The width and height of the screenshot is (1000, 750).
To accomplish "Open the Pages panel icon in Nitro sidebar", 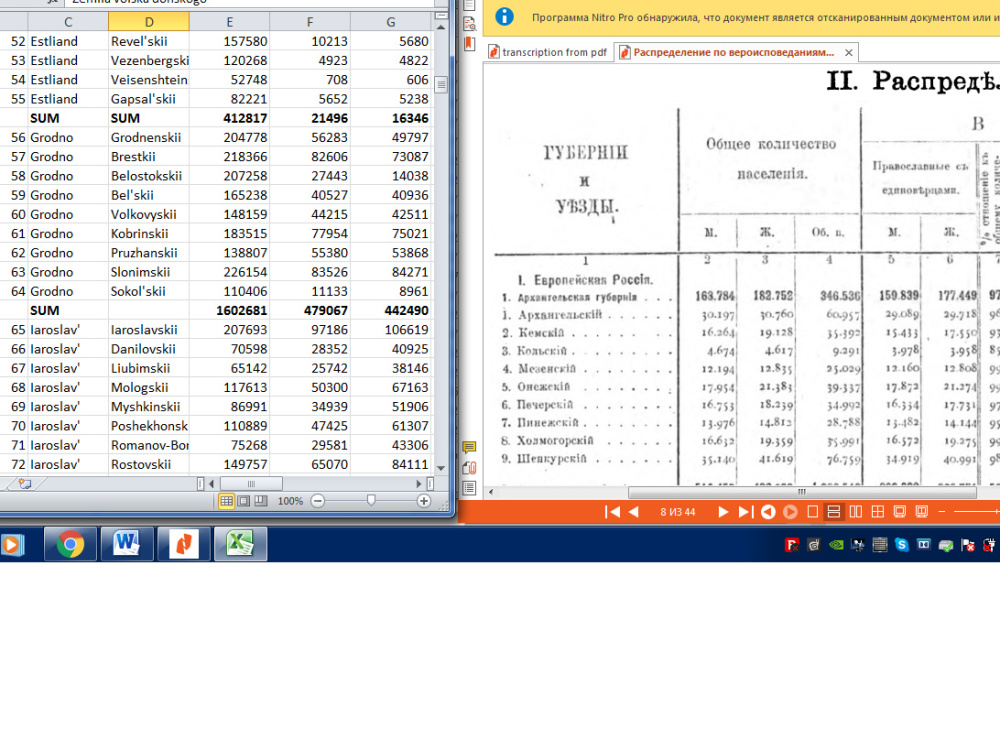I will [469, 5].
